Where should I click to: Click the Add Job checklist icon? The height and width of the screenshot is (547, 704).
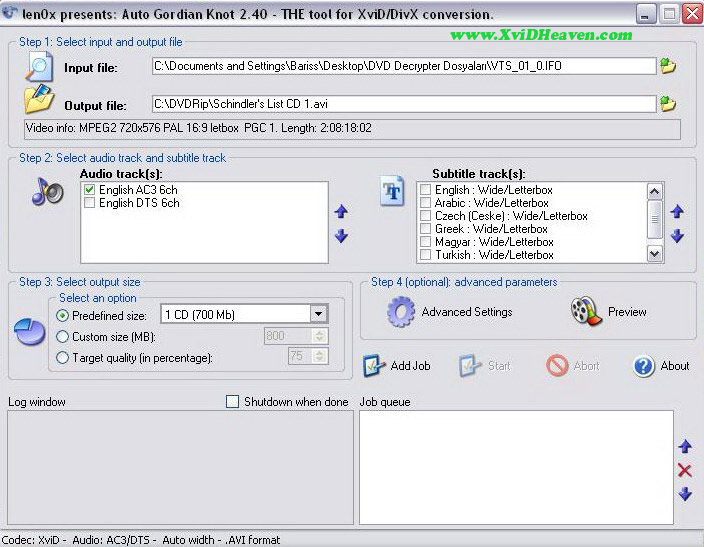(374, 366)
